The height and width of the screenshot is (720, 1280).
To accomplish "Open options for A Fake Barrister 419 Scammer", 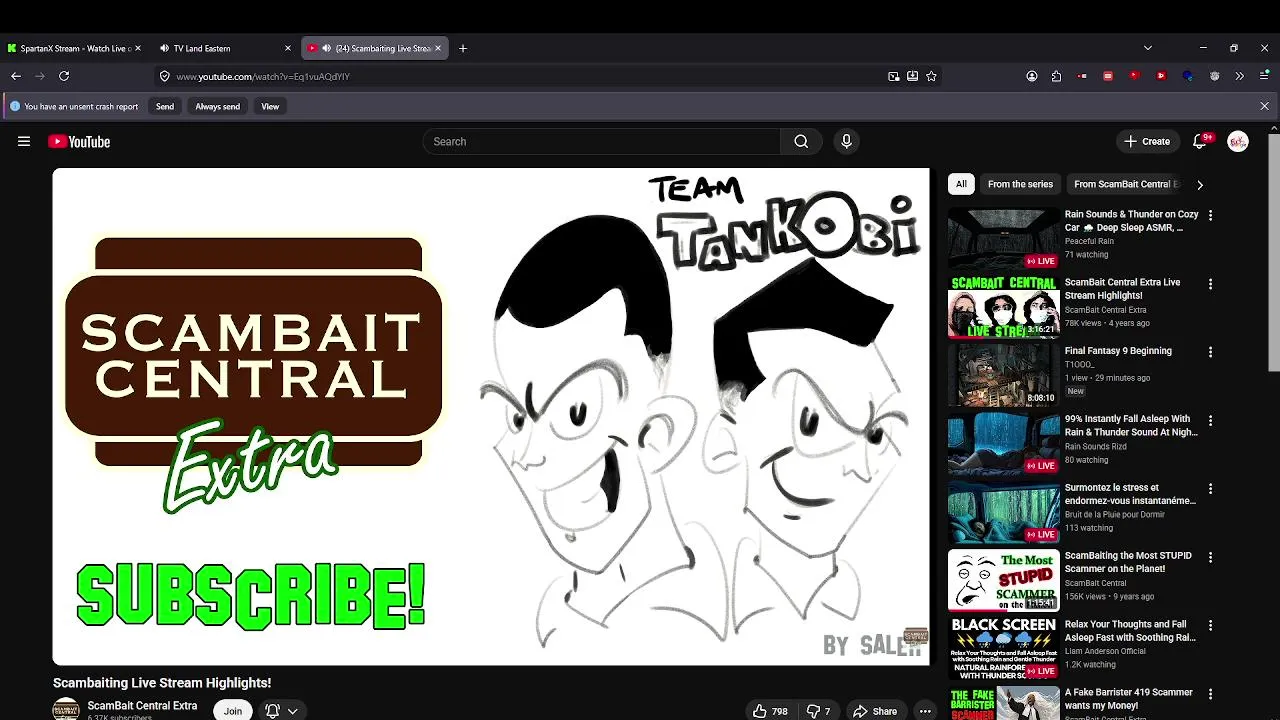I will tap(1210, 694).
